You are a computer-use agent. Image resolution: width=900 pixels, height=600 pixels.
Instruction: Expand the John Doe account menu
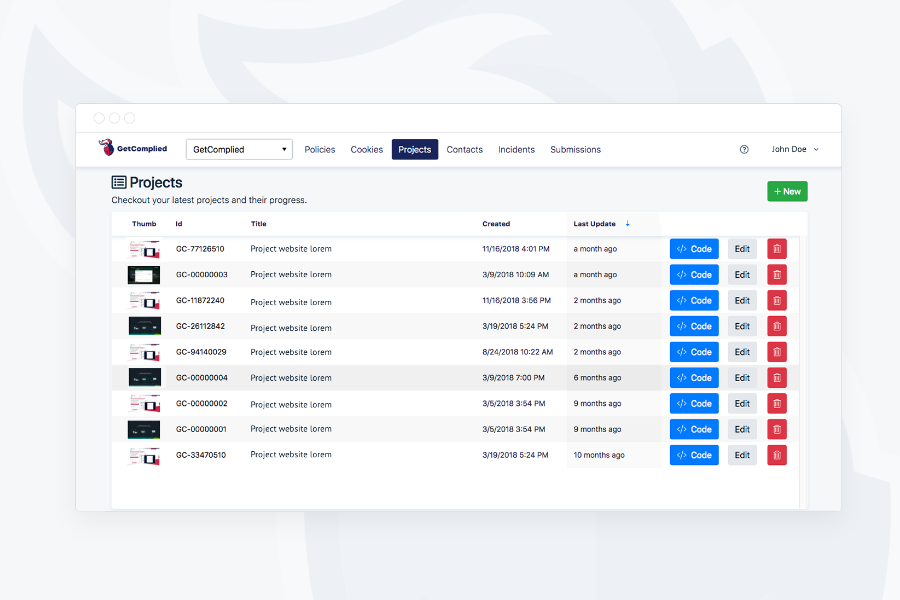[x=794, y=148]
